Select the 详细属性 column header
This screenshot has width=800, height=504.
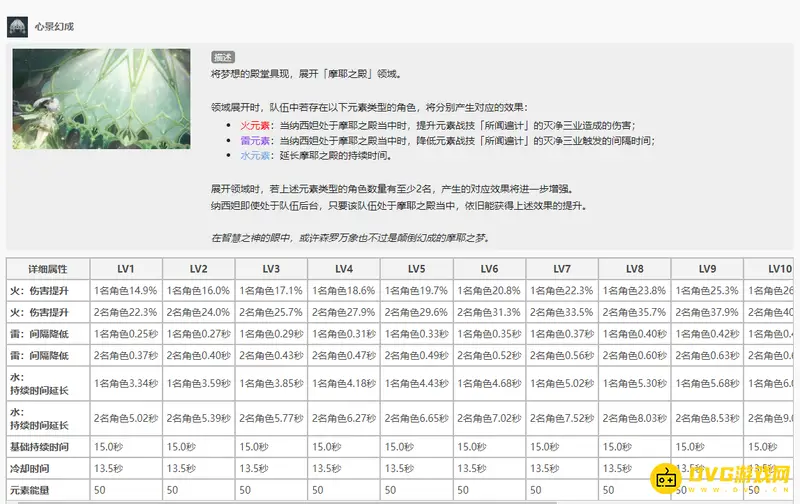click(x=48, y=269)
